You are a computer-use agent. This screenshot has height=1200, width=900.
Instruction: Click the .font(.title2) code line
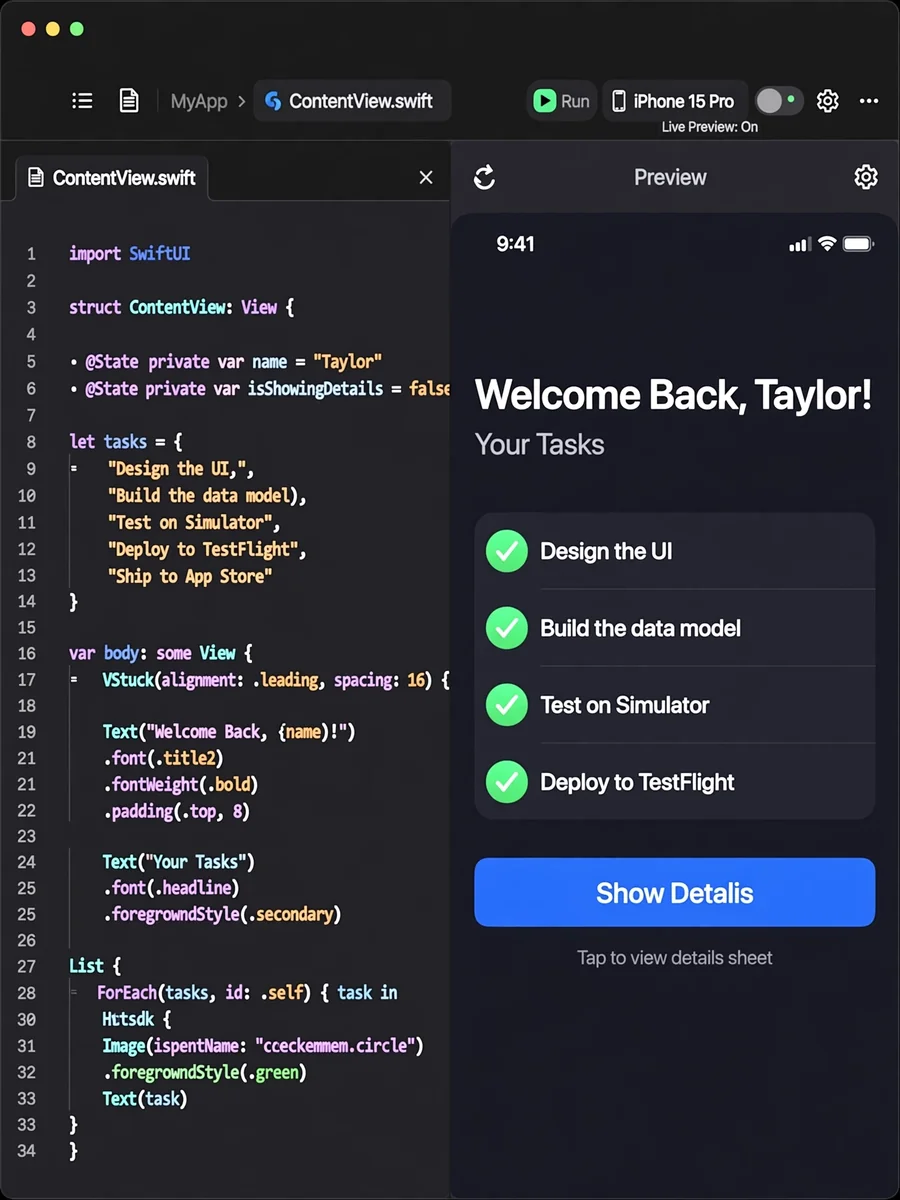(163, 758)
